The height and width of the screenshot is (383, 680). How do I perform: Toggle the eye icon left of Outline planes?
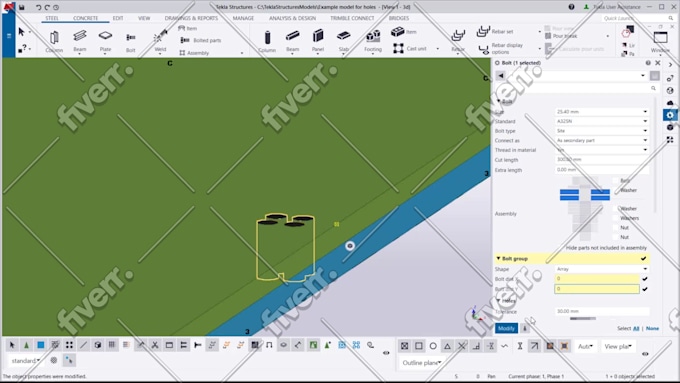click(386, 353)
